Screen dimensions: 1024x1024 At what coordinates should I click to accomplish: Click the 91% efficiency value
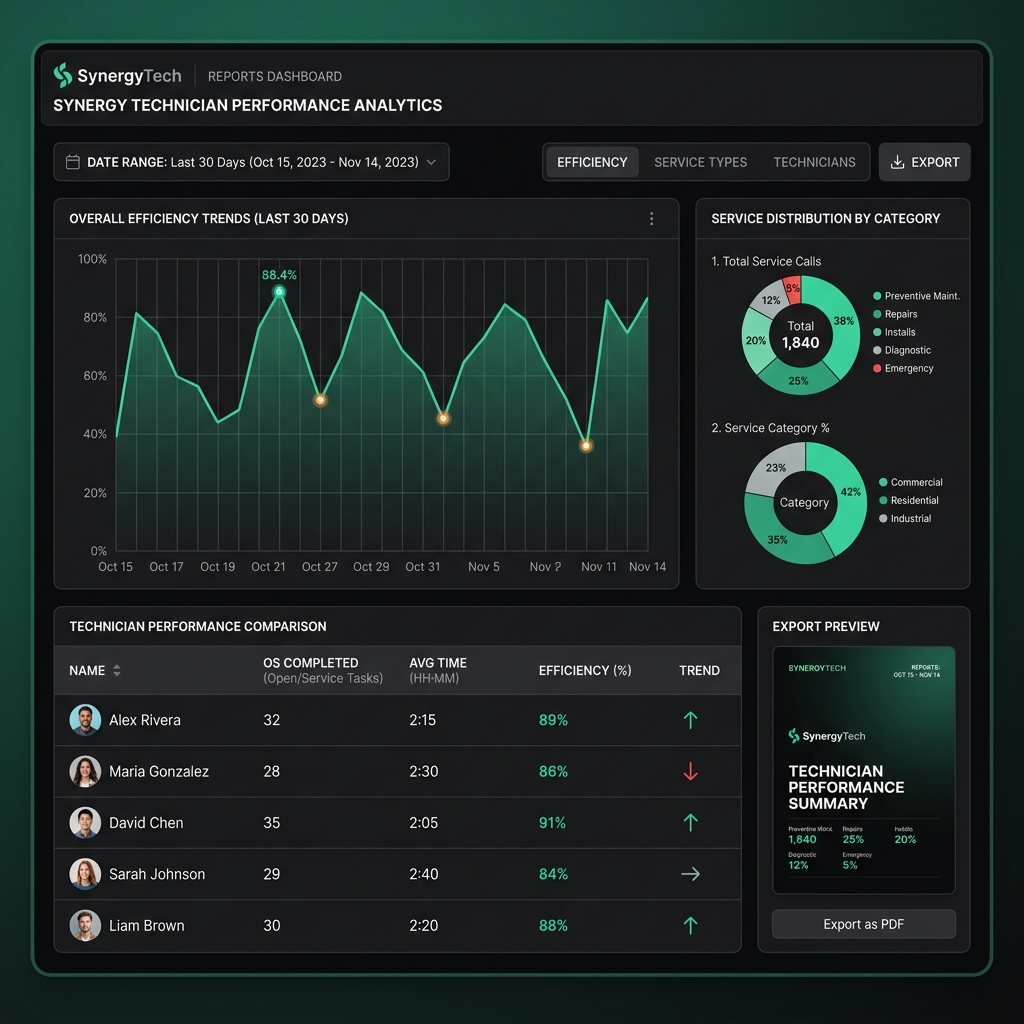[x=552, y=823]
